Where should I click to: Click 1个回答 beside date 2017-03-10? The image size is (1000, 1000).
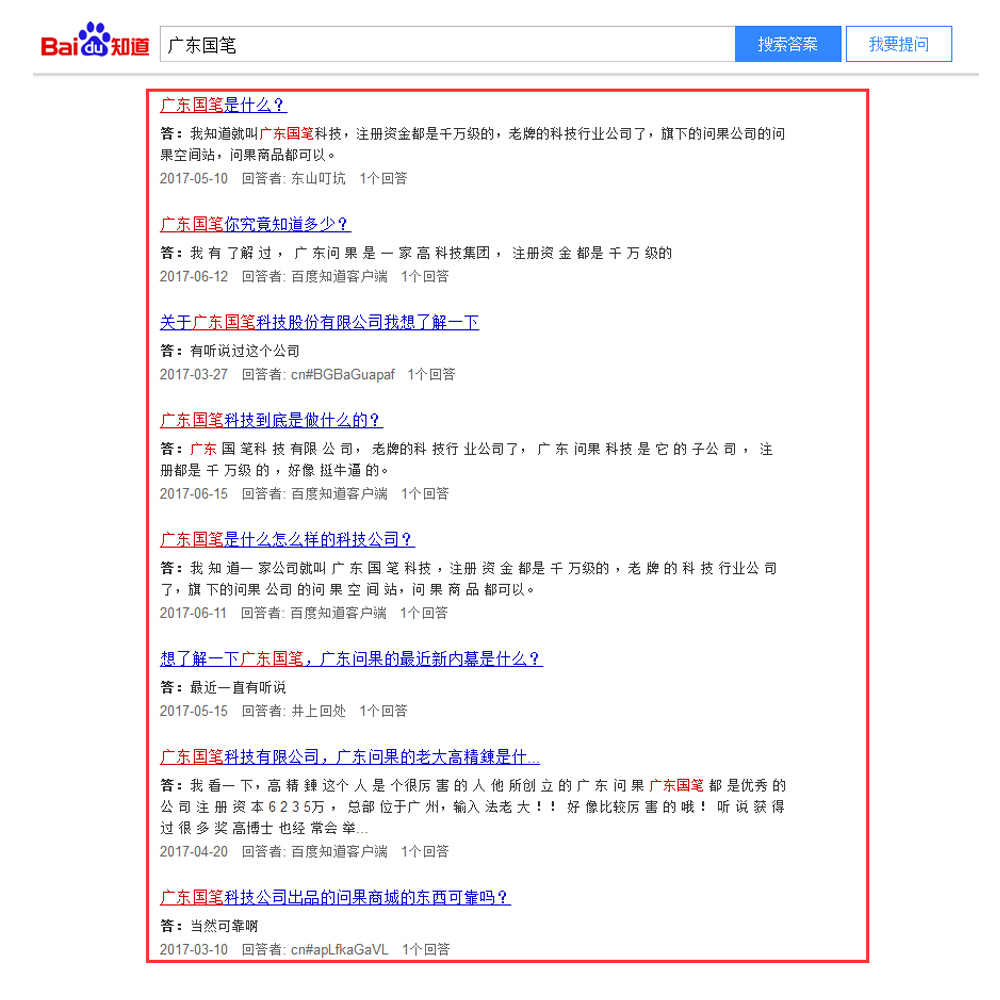(426, 950)
